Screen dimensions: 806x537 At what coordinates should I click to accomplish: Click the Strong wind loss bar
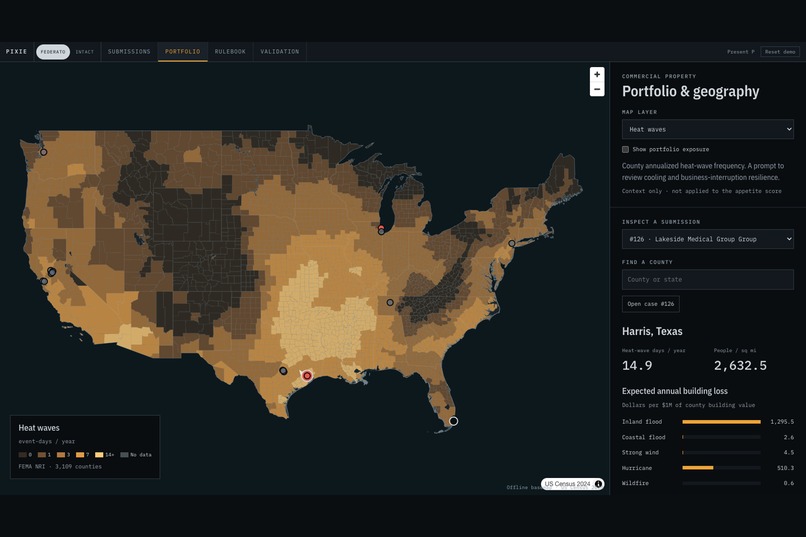point(721,453)
